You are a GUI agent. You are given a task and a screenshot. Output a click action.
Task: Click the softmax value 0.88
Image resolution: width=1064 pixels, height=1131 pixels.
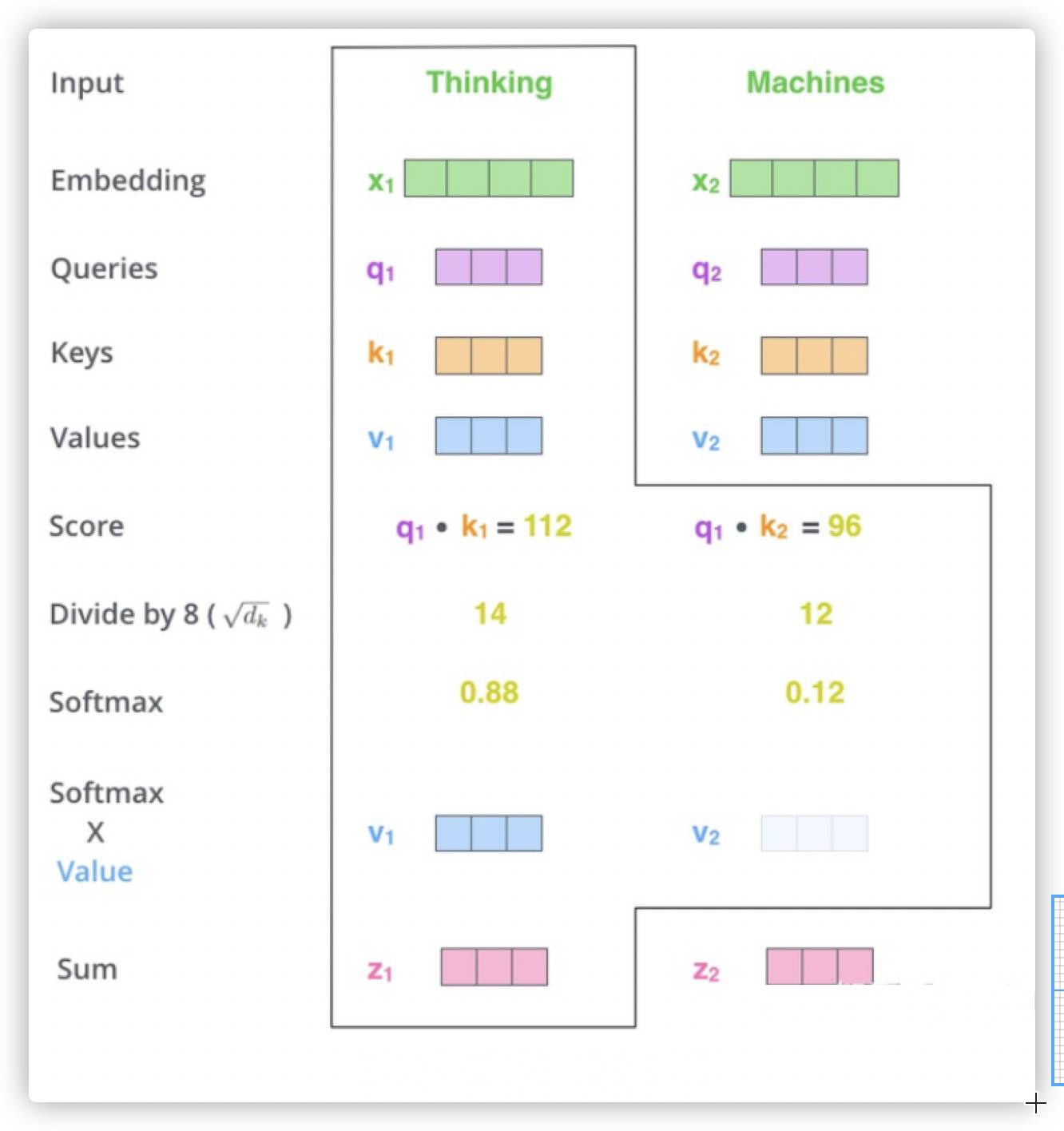(489, 692)
